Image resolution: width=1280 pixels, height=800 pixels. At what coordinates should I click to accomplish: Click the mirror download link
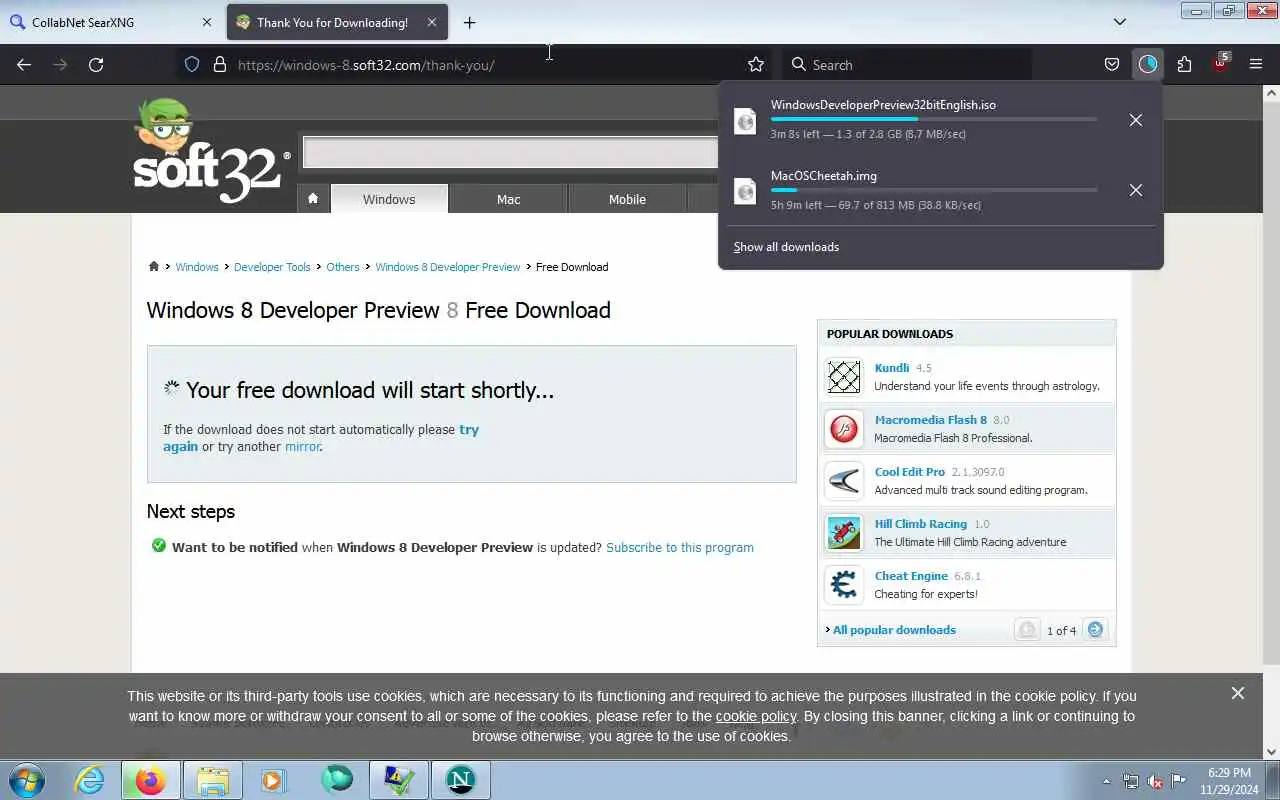click(302, 447)
